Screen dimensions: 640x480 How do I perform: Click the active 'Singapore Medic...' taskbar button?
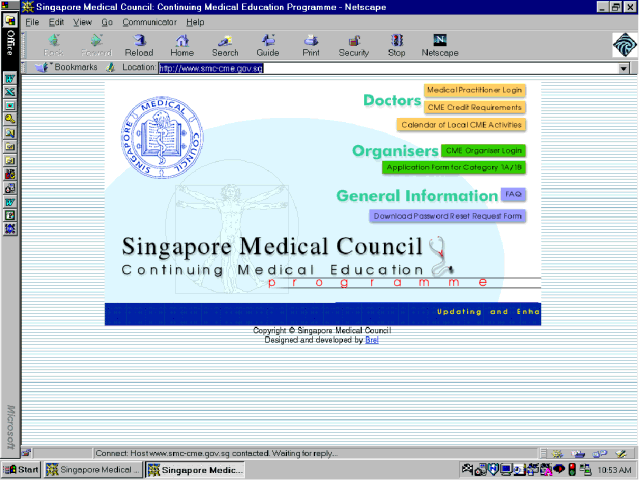[x=195, y=470]
